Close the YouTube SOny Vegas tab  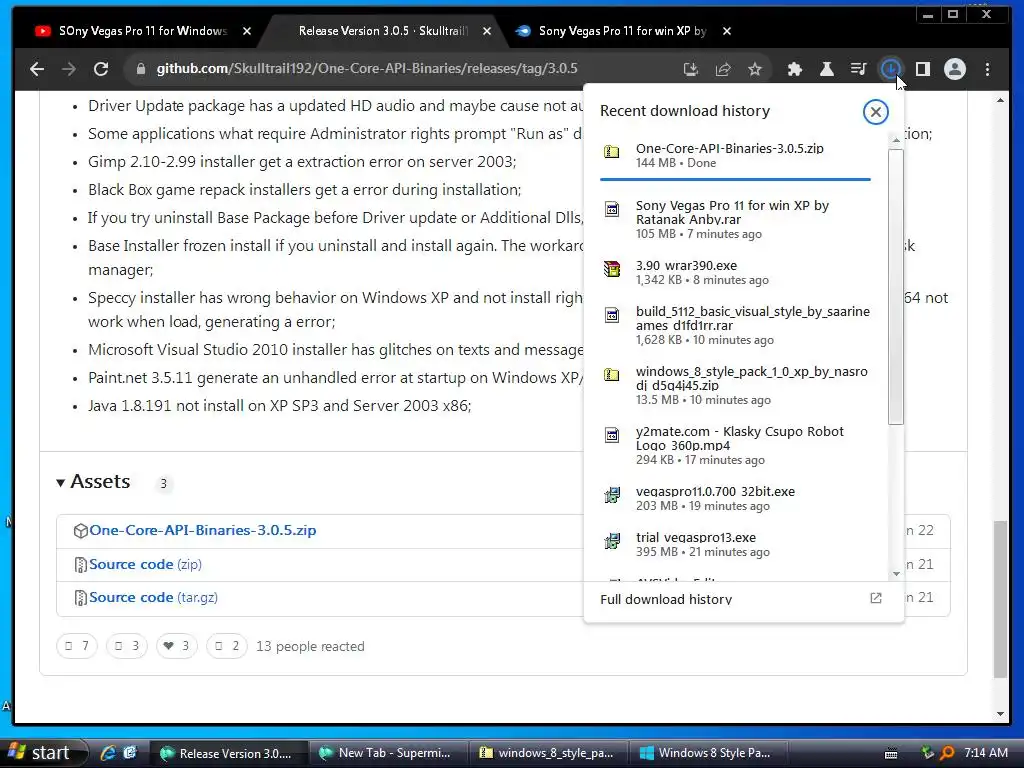pos(247,31)
